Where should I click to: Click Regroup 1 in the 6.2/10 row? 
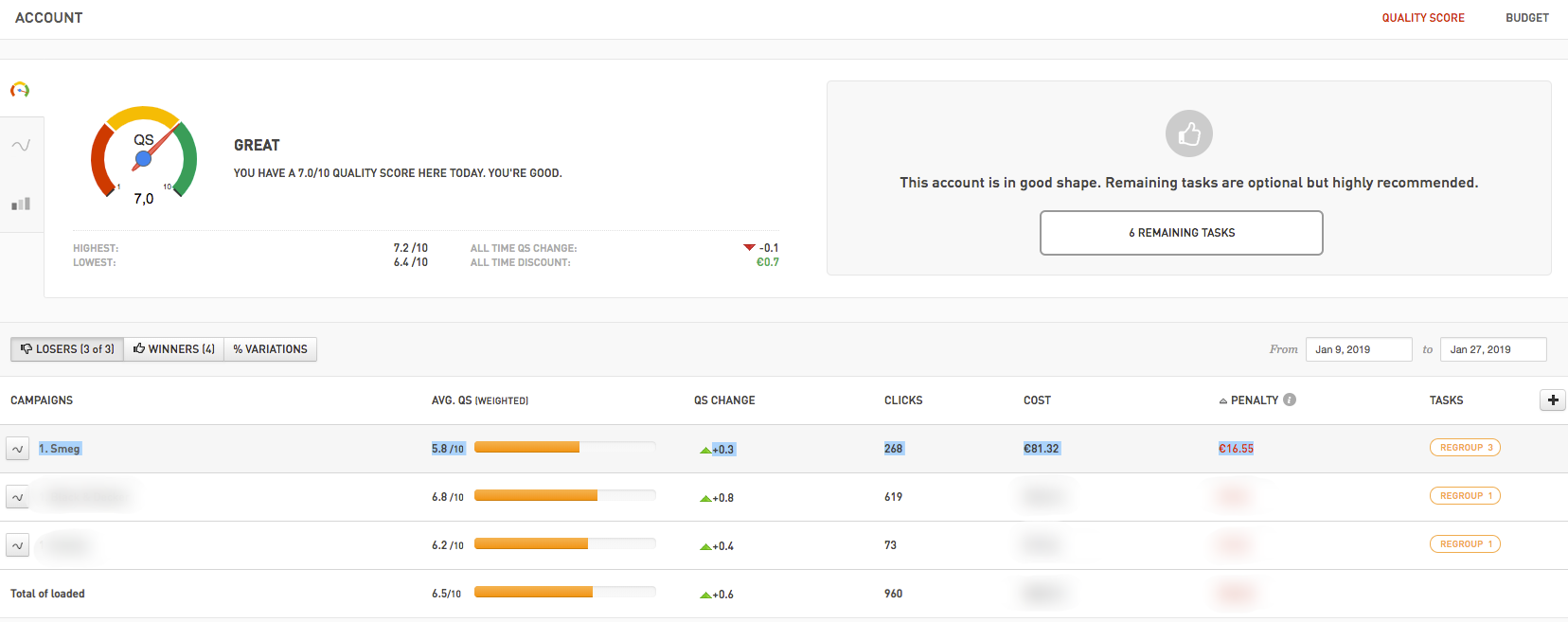point(1465,544)
